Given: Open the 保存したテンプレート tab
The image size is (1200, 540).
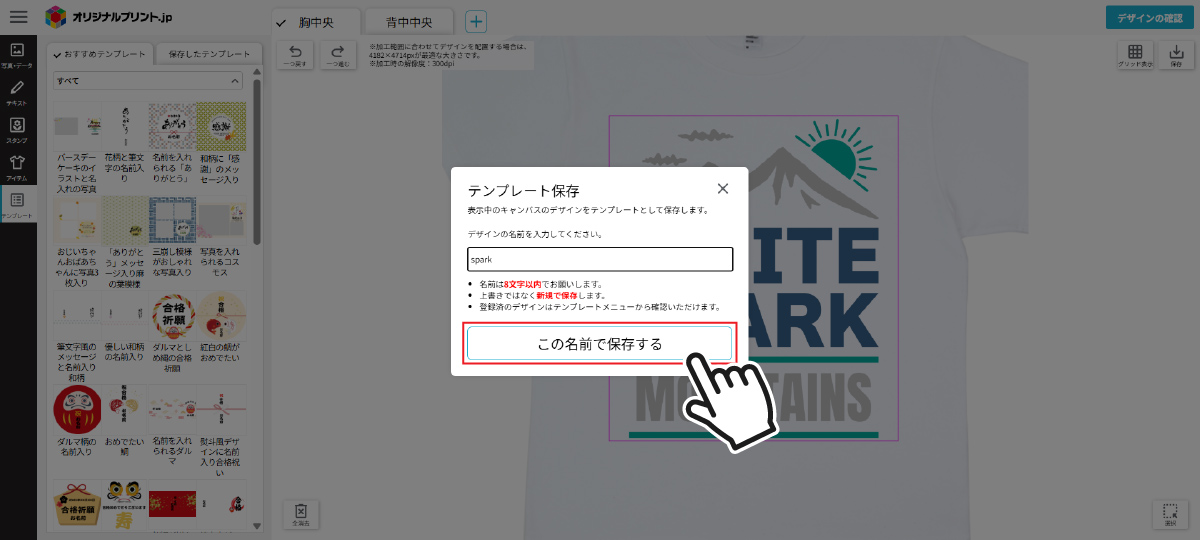Looking at the screenshot, I should coord(210,54).
